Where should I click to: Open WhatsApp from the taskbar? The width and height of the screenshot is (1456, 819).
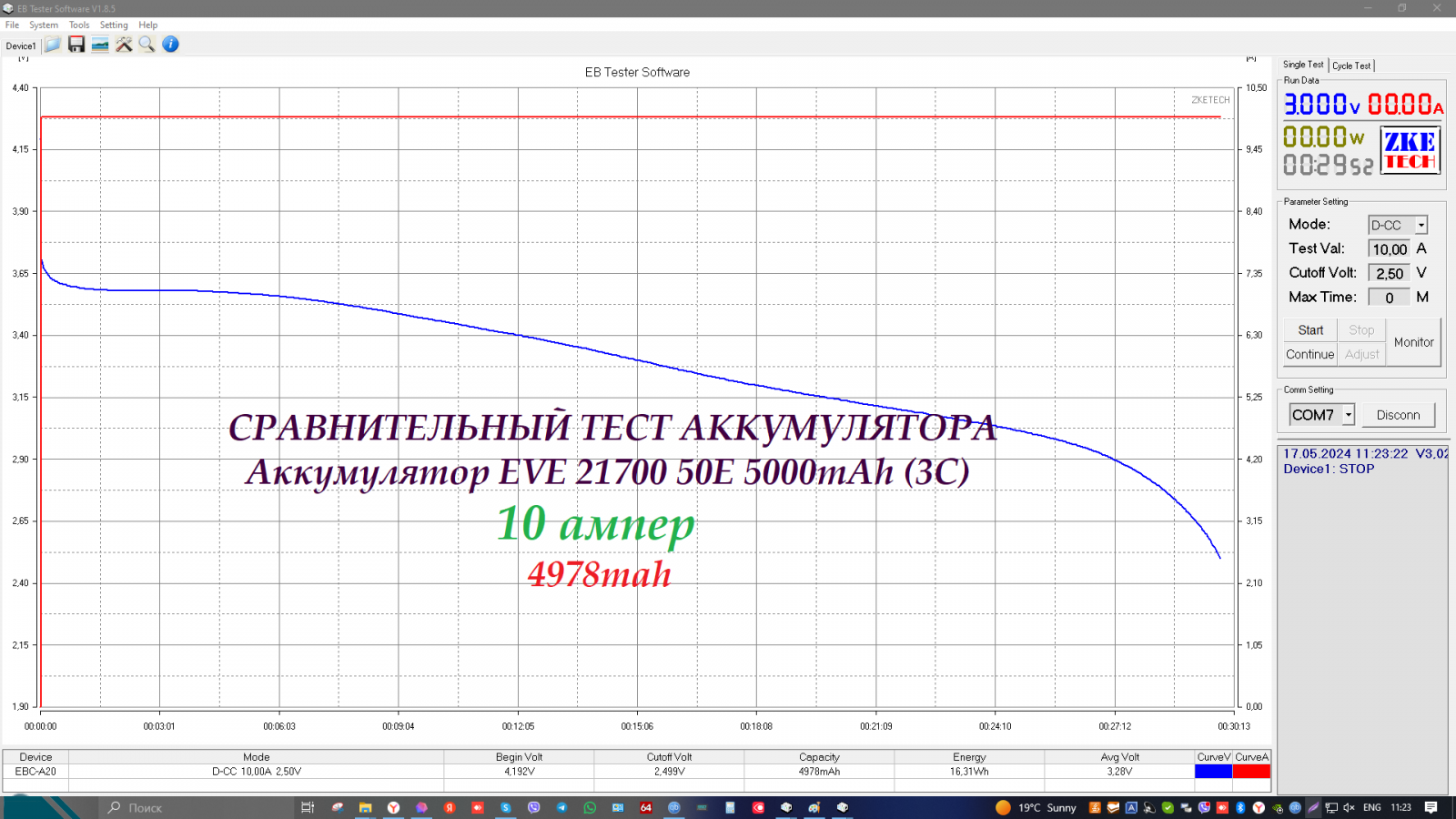(x=590, y=807)
